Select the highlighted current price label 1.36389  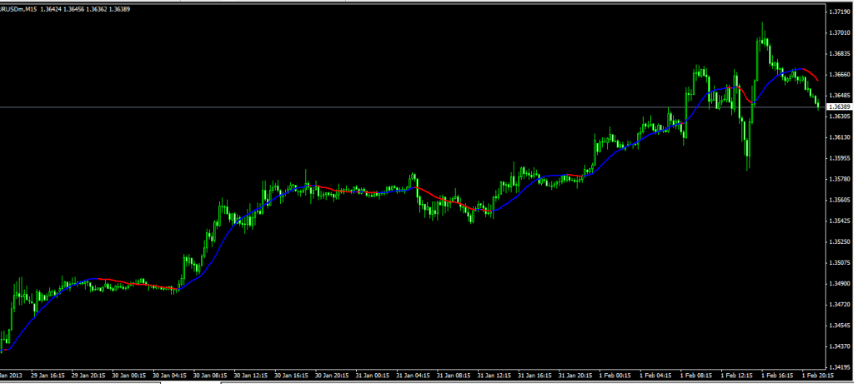click(x=839, y=107)
